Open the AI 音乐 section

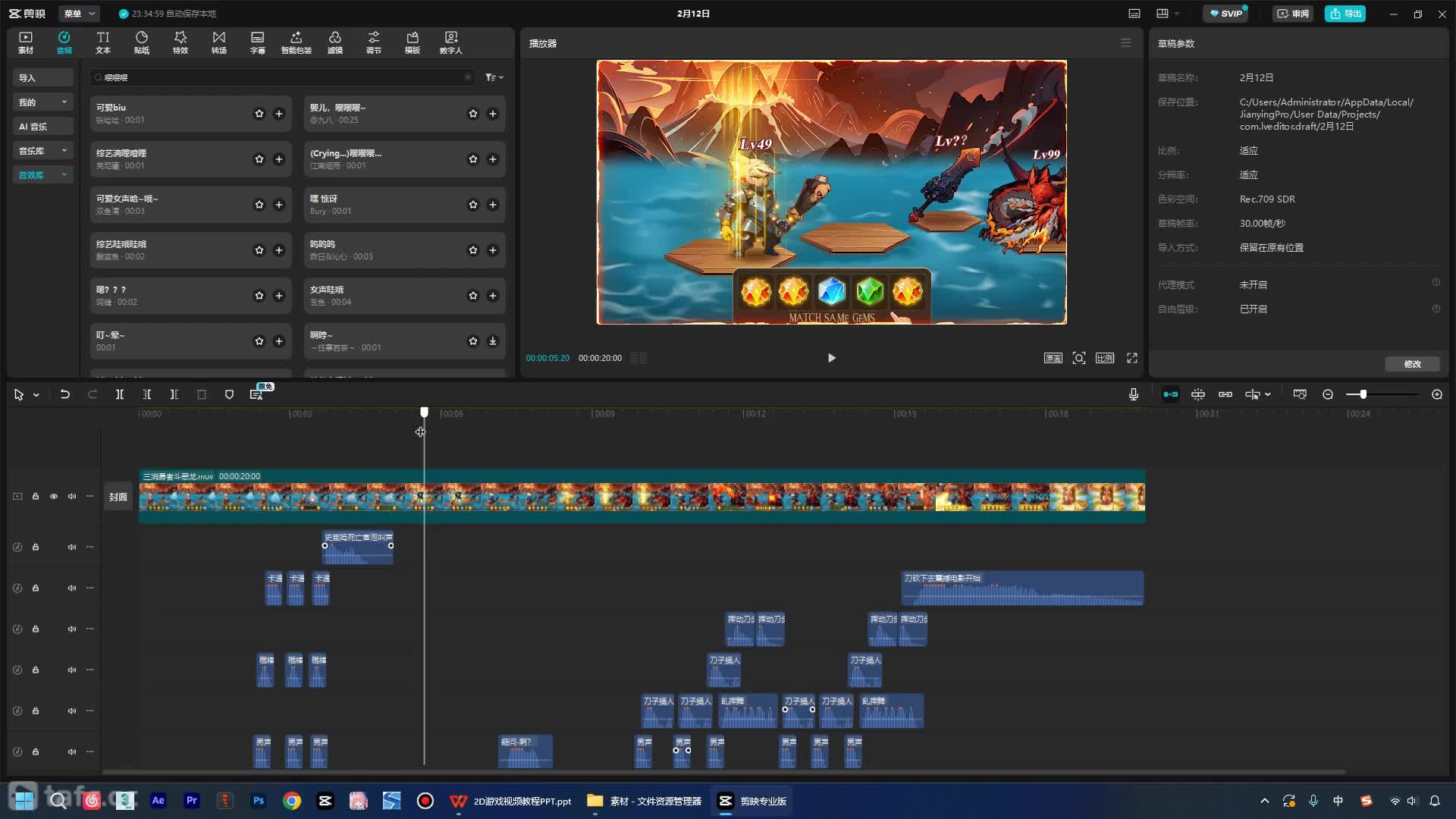tap(42, 127)
